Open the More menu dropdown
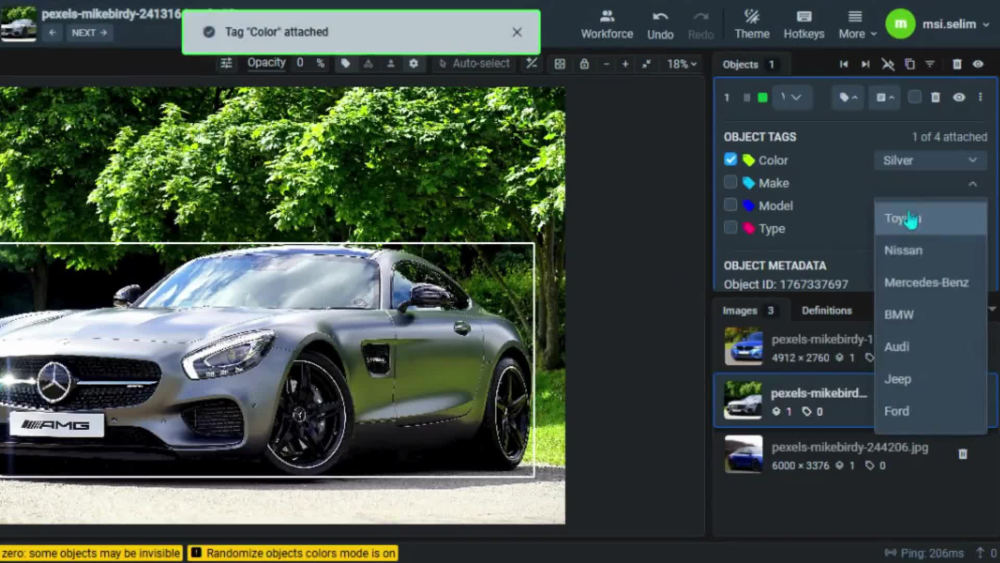Viewport: 1000px width, 563px height. point(858,24)
